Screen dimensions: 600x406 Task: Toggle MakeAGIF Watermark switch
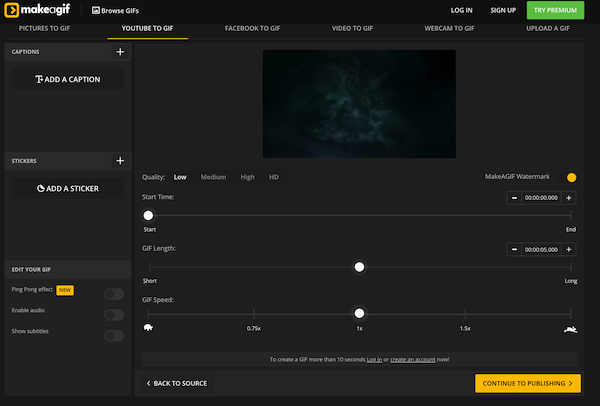[567, 178]
